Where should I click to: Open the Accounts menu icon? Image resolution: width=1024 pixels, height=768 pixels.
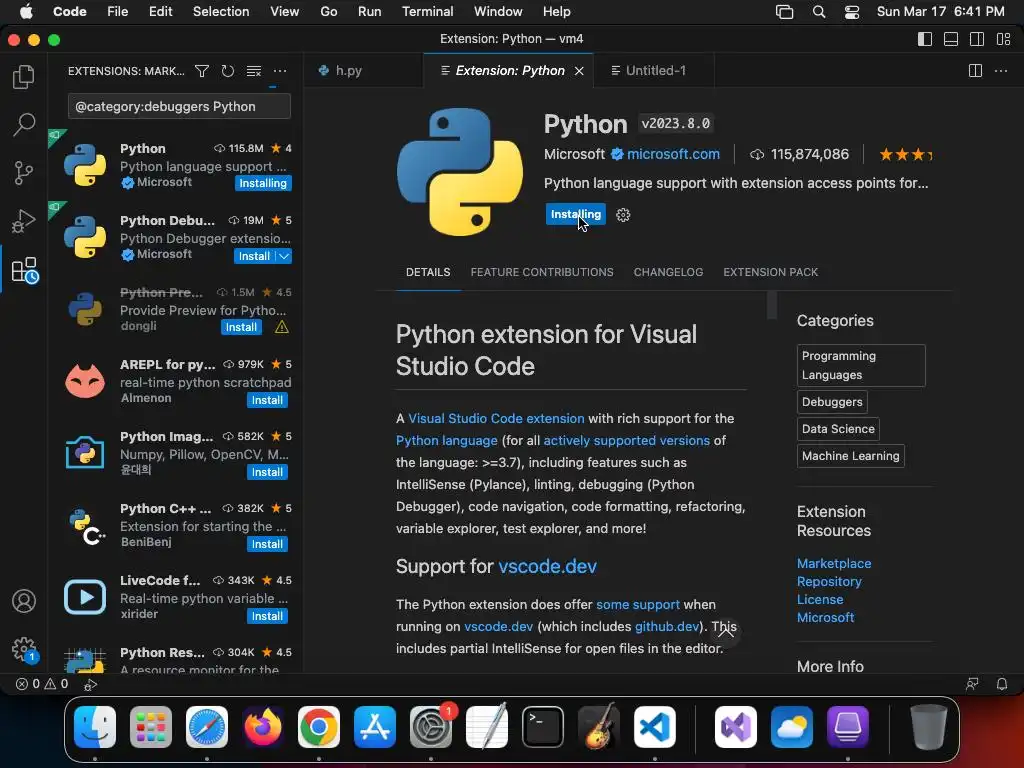click(24, 601)
